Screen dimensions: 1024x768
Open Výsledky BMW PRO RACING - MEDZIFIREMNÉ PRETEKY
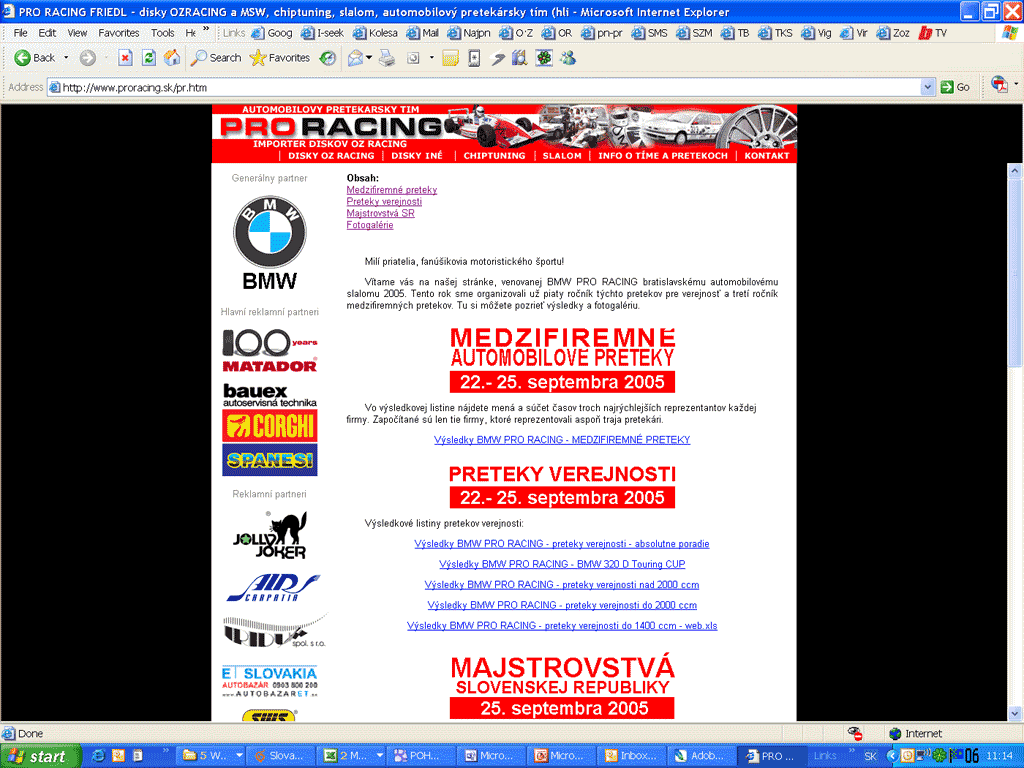562,440
